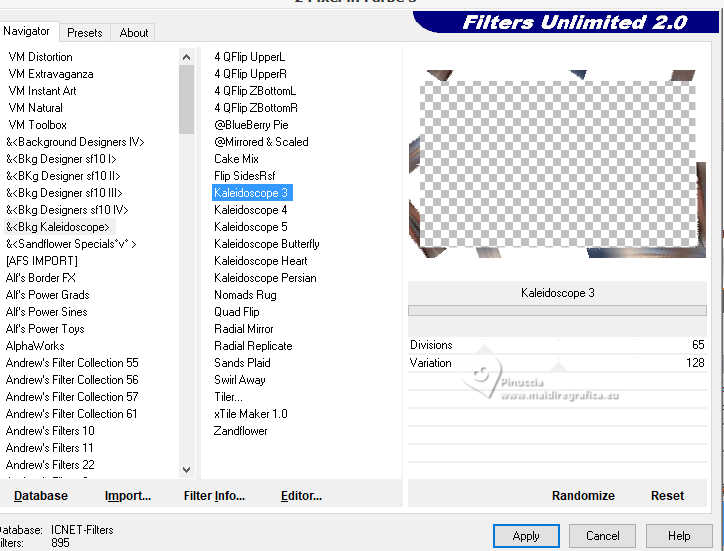The height and width of the screenshot is (551, 724).
Task: Choose the Flip SidesRsf filter
Action: point(245,176)
